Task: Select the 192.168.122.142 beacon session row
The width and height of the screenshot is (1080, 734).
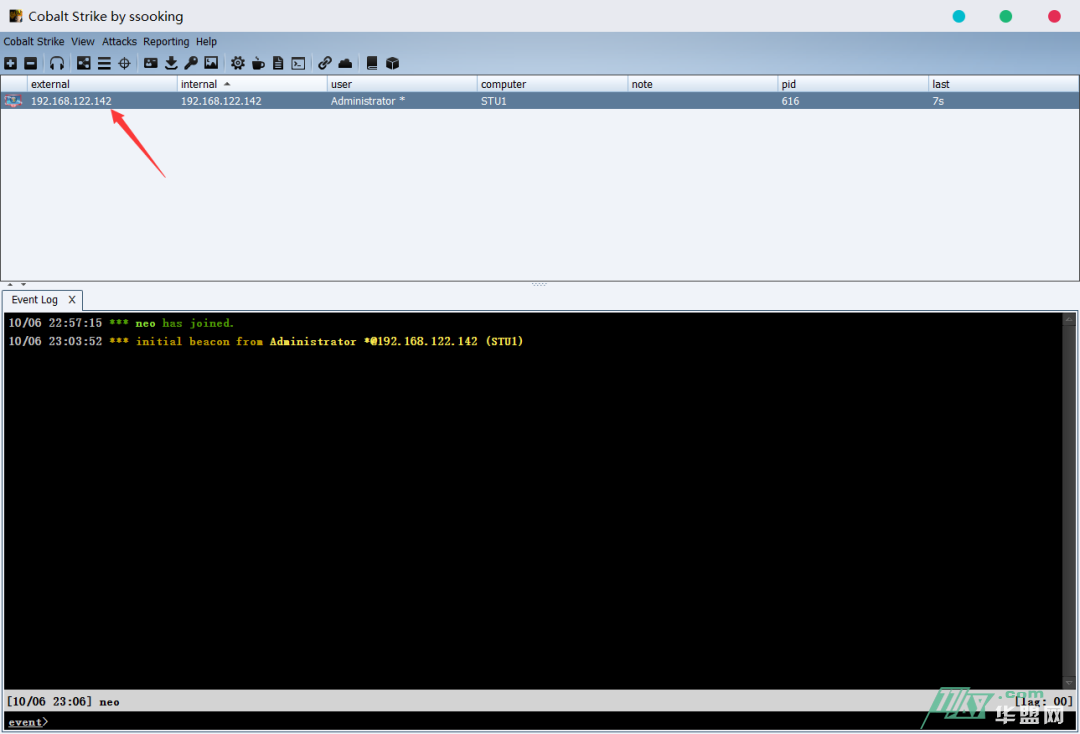Action: tap(400, 101)
